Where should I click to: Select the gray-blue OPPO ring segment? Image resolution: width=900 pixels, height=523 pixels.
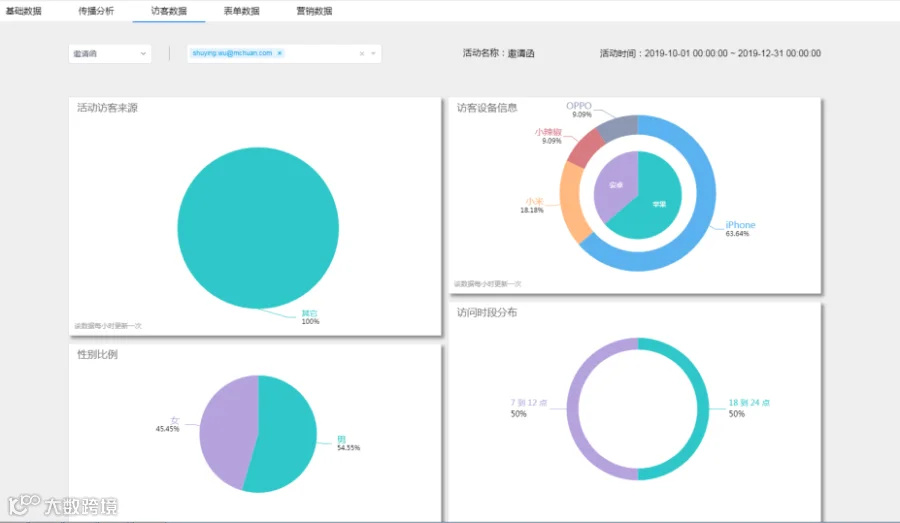point(619,127)
